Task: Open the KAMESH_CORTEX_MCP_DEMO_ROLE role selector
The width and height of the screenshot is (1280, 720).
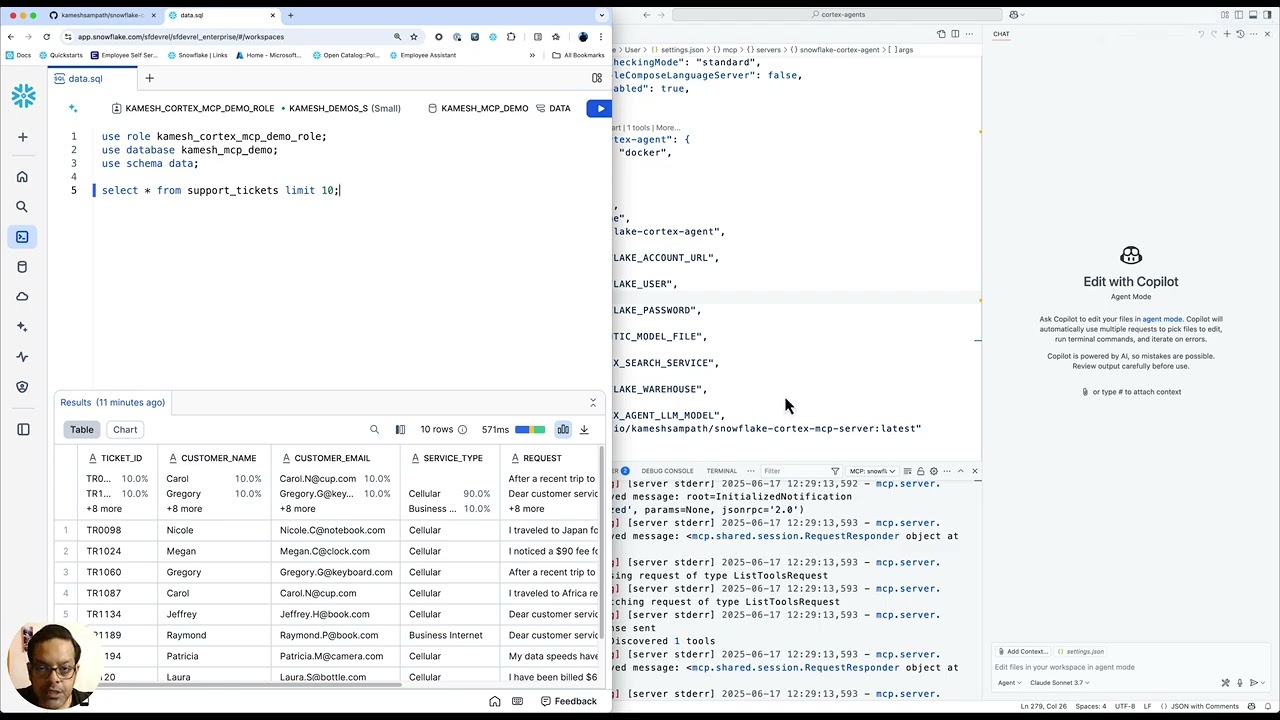Action: [x=193, y=108]
